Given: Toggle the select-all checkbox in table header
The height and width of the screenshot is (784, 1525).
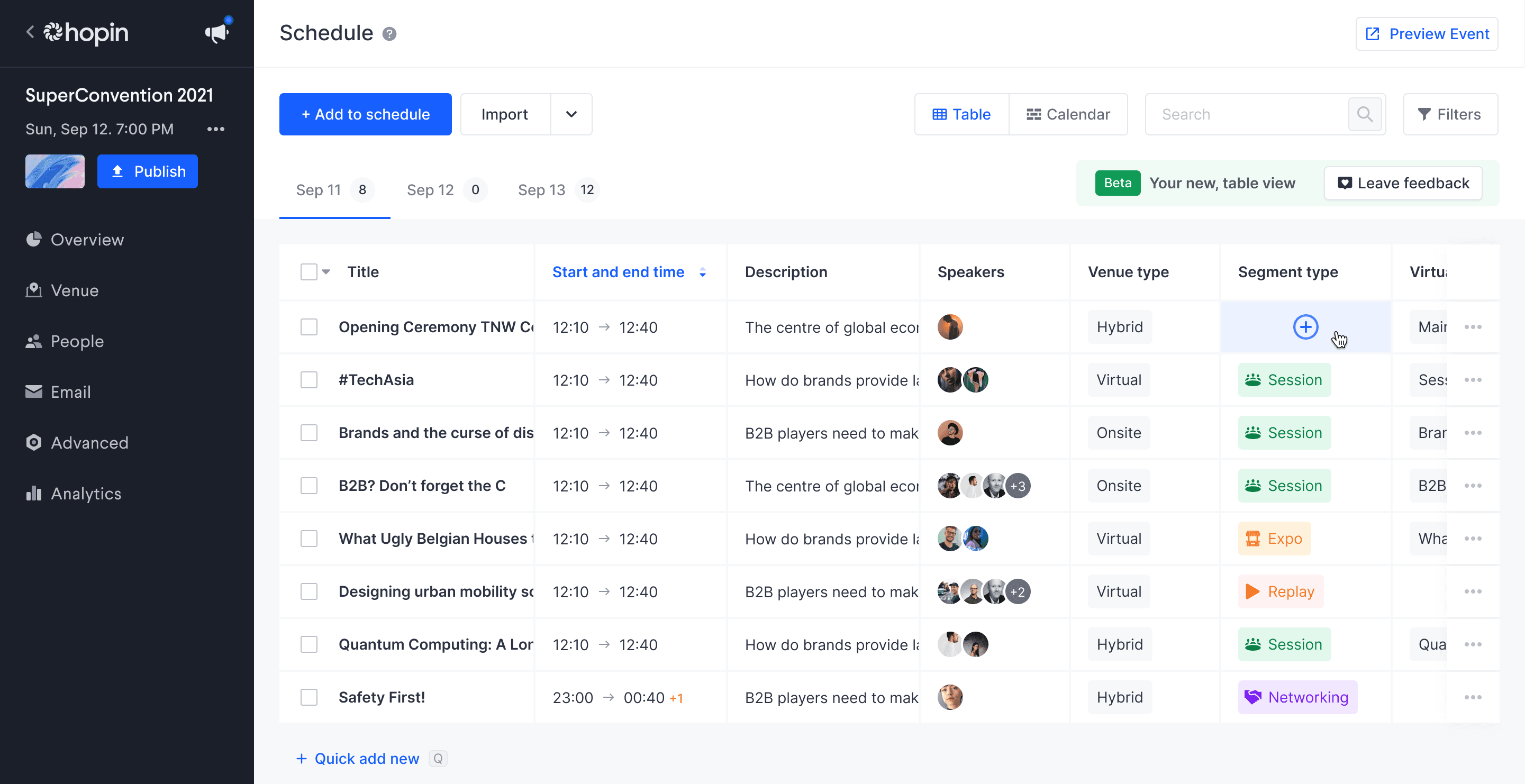Looking at the screenshot, I should 309,272.
